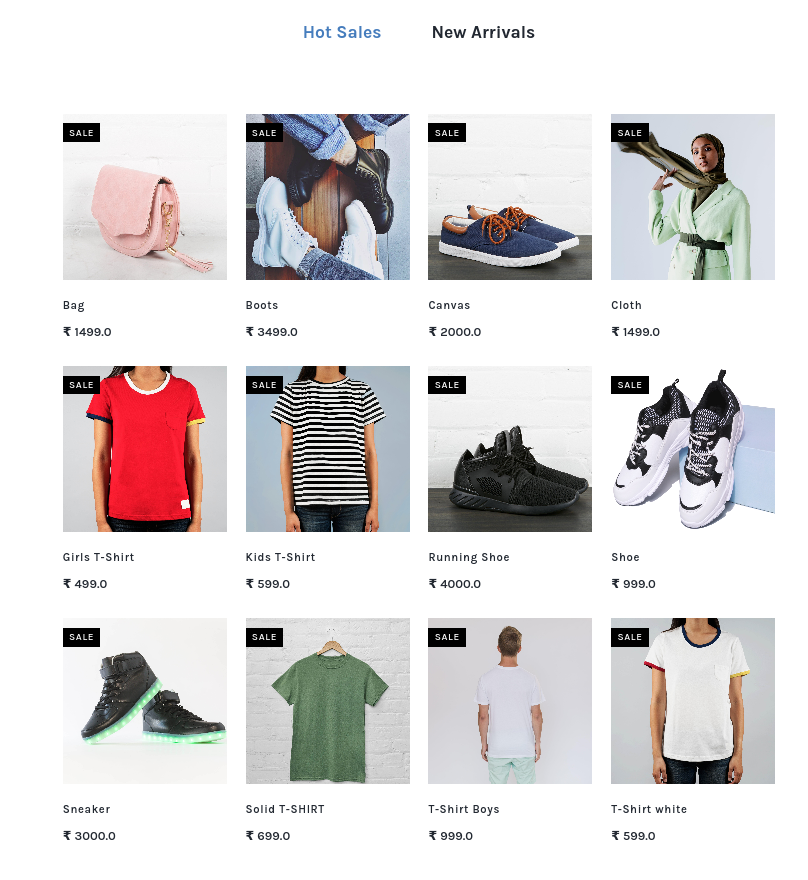The height and width of the screenshot is (880, 808).
Task: Click the SALE badge on Cloth item
Action: 630,133
